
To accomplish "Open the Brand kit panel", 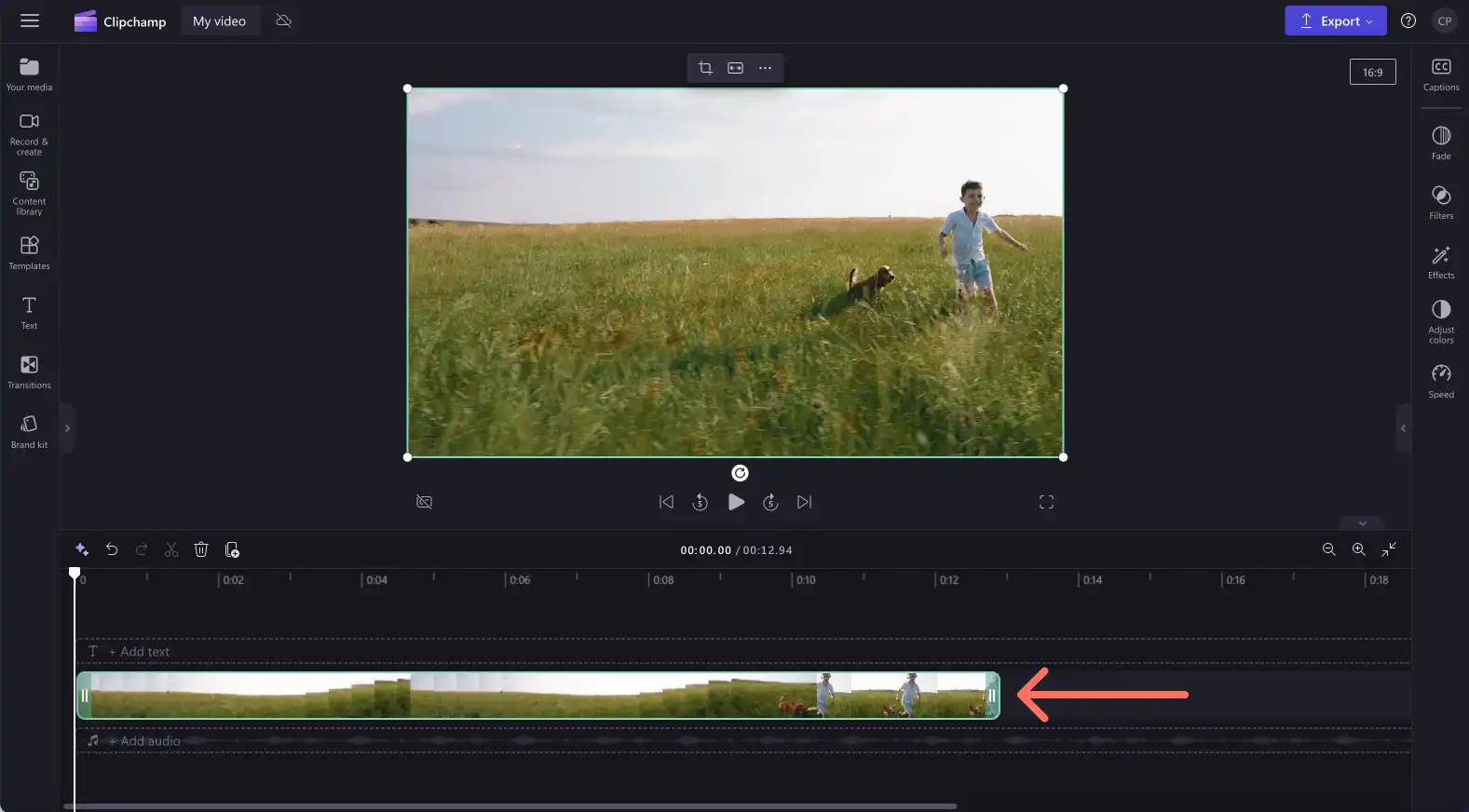I will tap(29, 431).
